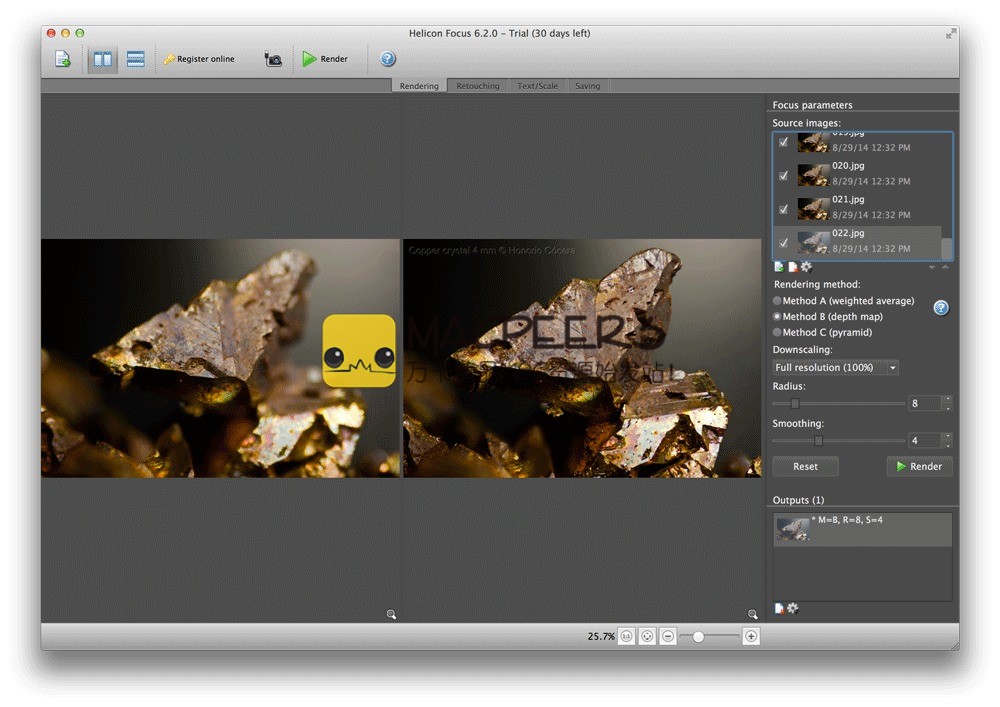Open the Downscaling resolution dropdown
Screen dimensions: 1000x707
click(836, 368)
